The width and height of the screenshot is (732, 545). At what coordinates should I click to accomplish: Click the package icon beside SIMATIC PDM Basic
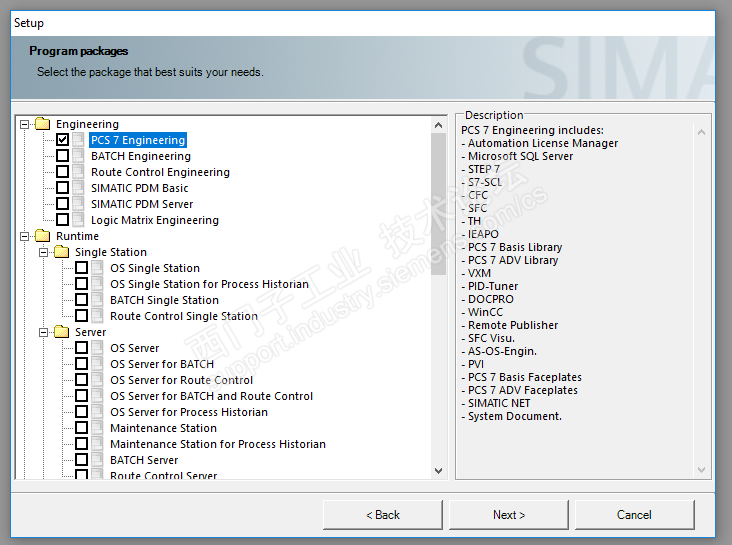click(x=78, y=188)
